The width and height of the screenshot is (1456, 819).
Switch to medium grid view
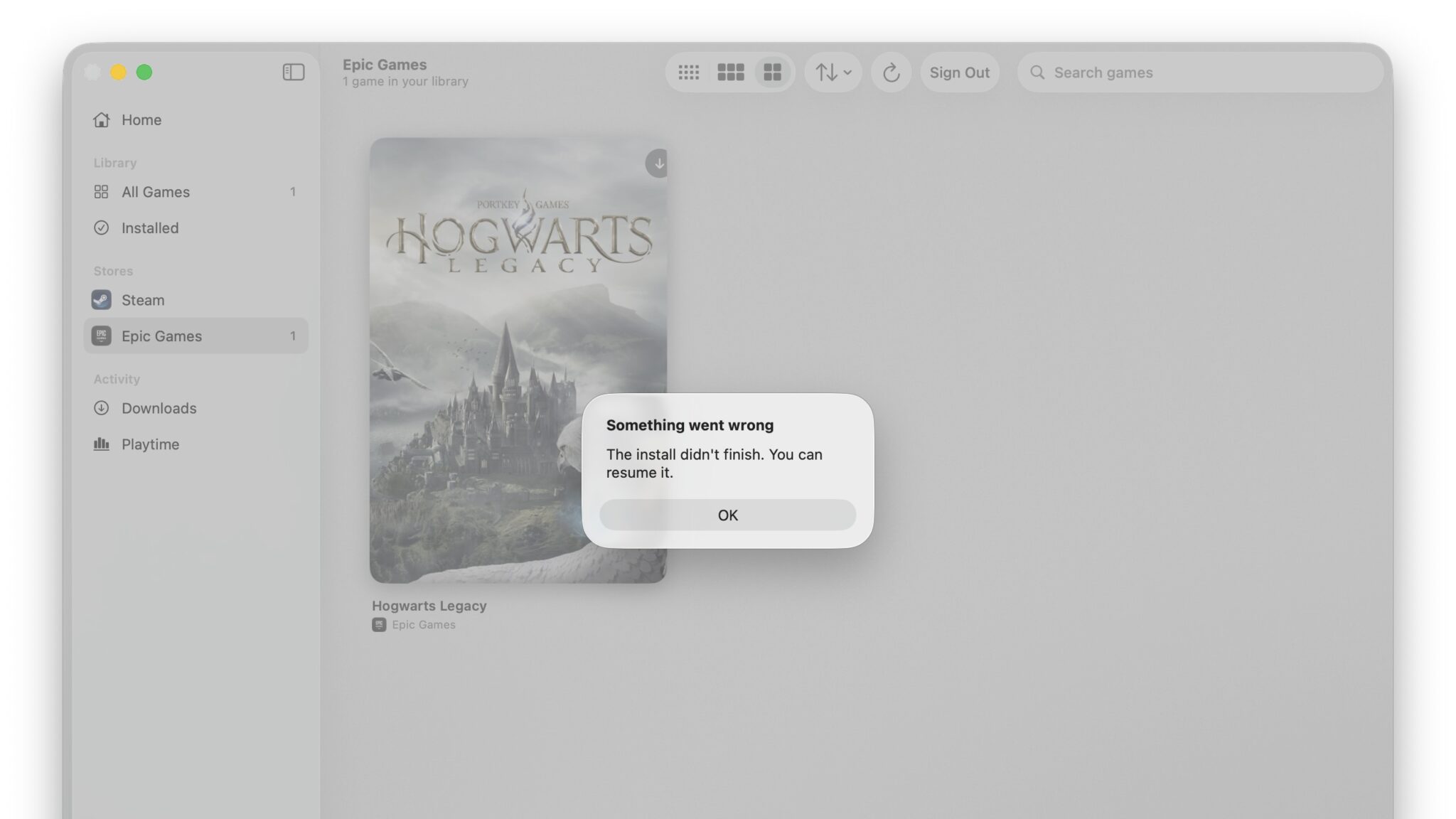click(x=730, y=73)
